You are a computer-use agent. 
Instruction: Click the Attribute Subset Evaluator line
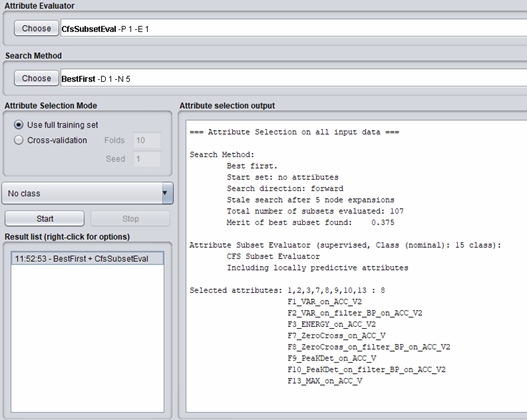click(345, 245)
